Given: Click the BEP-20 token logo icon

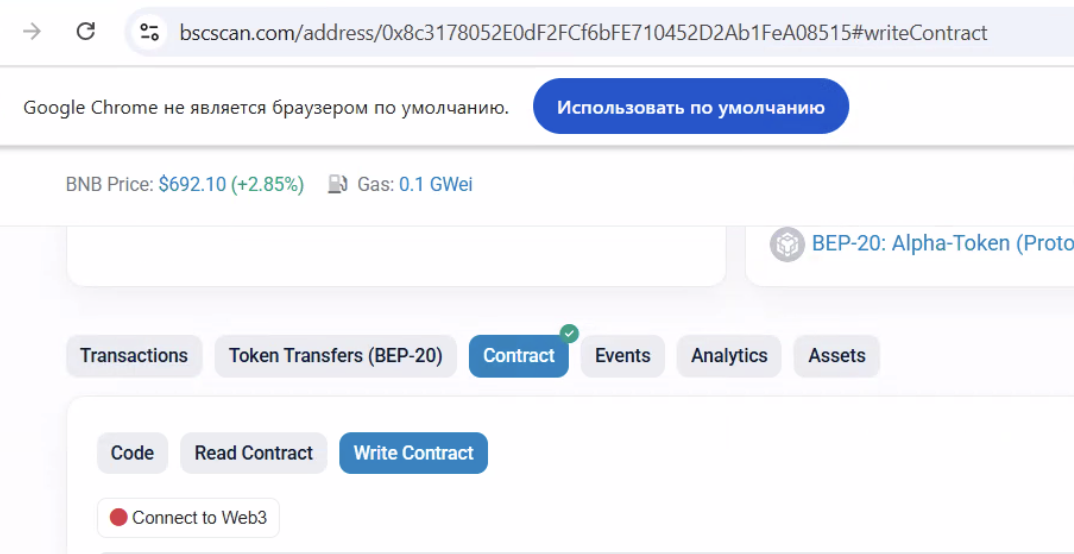Looking at the screenshot, I should pyautogui.click(x=787, y=244).
